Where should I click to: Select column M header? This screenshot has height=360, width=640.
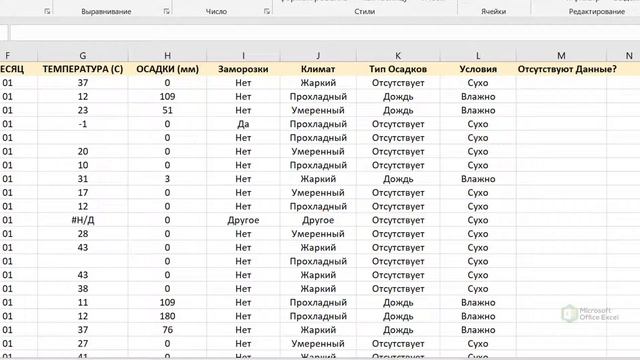click(x=561, y=56)
